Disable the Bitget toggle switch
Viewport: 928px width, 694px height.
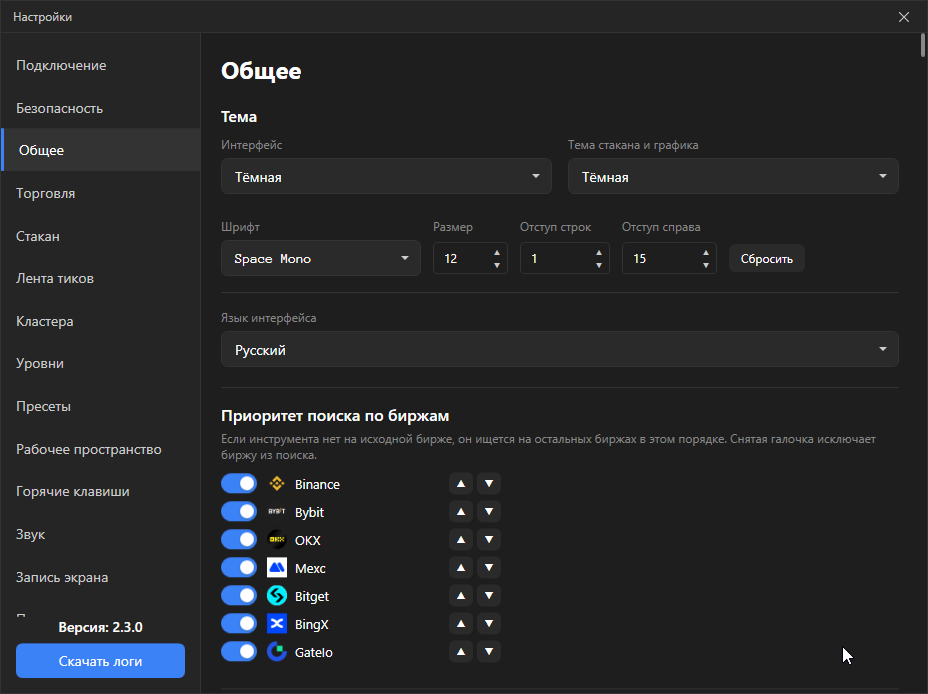[239, 596]
